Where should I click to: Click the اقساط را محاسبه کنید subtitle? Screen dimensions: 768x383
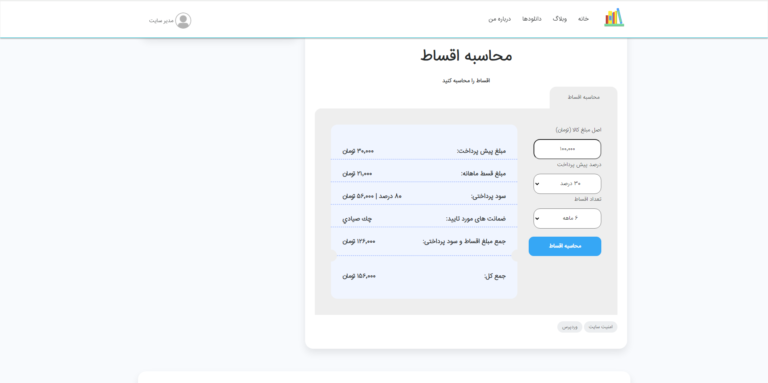(466, 81)
